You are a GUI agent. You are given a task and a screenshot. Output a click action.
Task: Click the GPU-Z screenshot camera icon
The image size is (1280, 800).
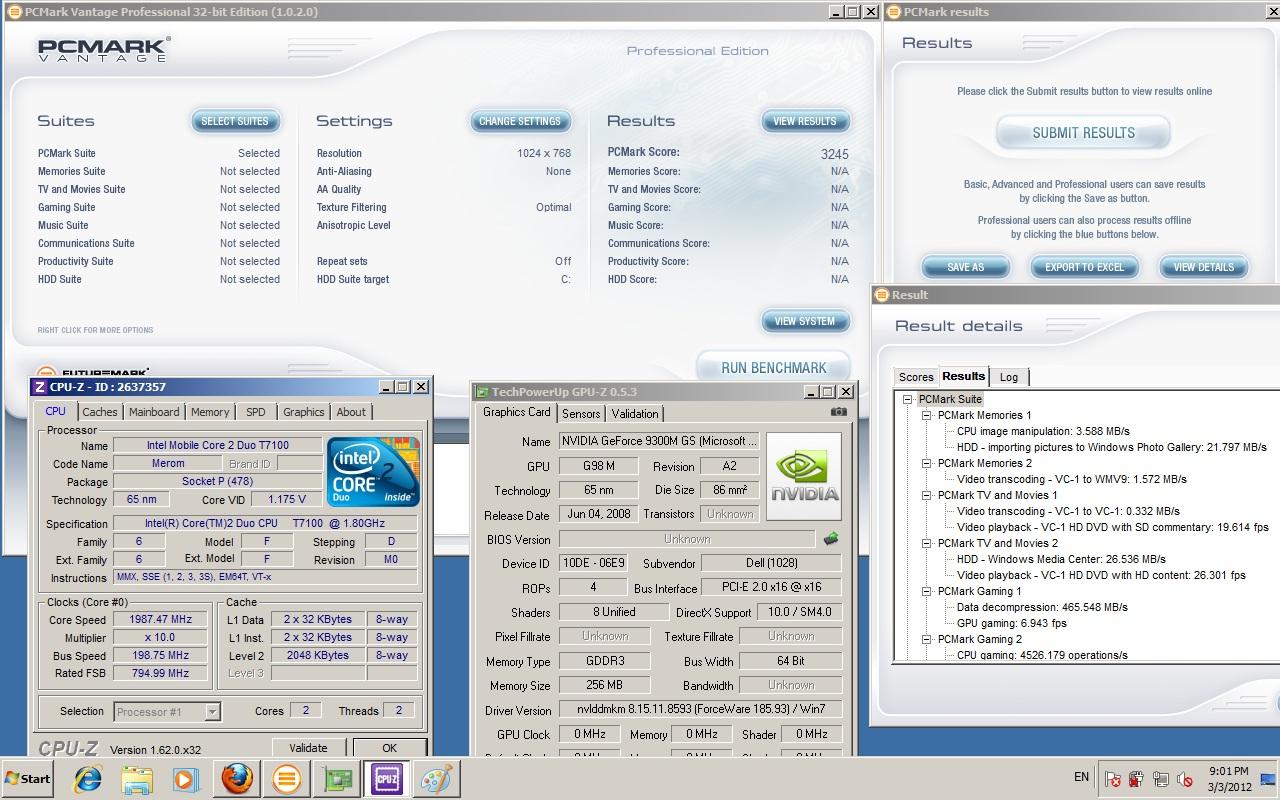click(838, 411)
